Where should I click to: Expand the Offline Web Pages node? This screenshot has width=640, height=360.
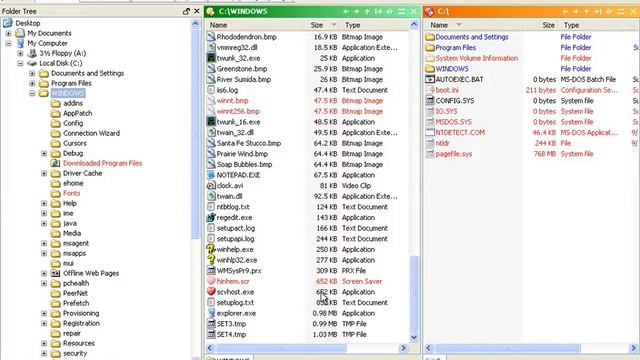click(x=44, y=273)
